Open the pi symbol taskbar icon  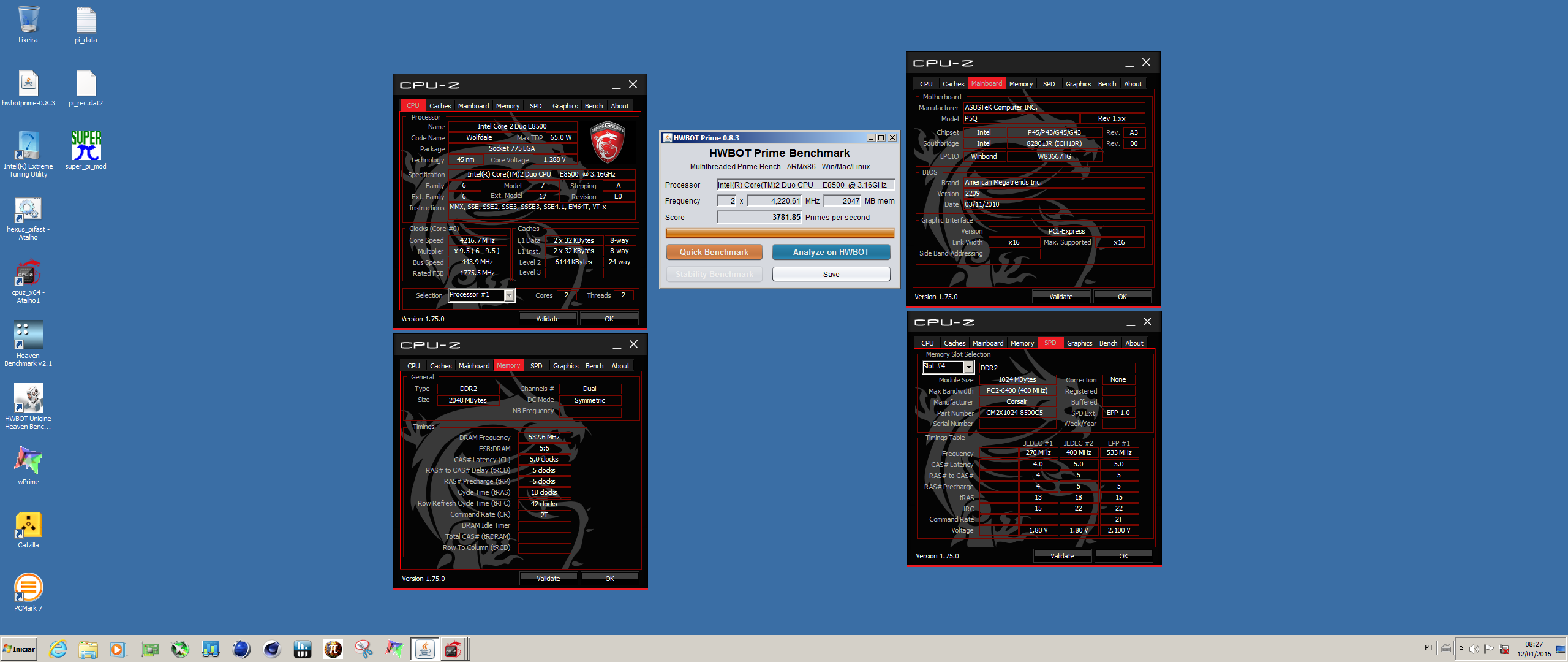[x=333, y=649]
